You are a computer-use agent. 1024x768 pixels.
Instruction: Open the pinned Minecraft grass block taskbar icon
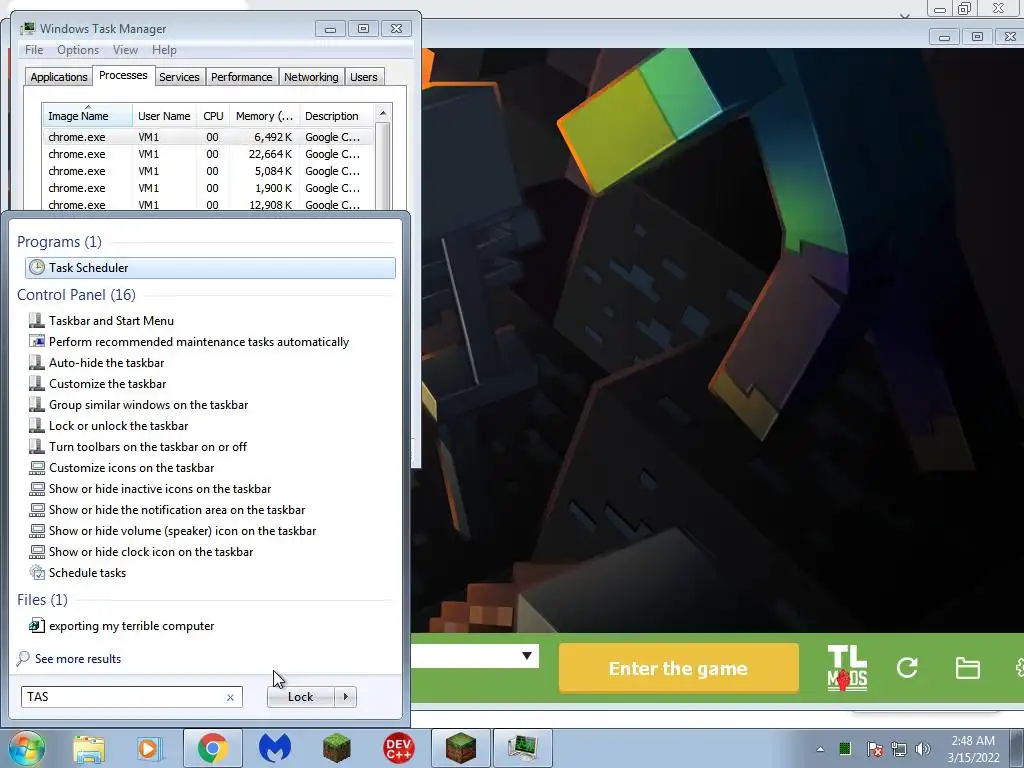coord(336,748)
